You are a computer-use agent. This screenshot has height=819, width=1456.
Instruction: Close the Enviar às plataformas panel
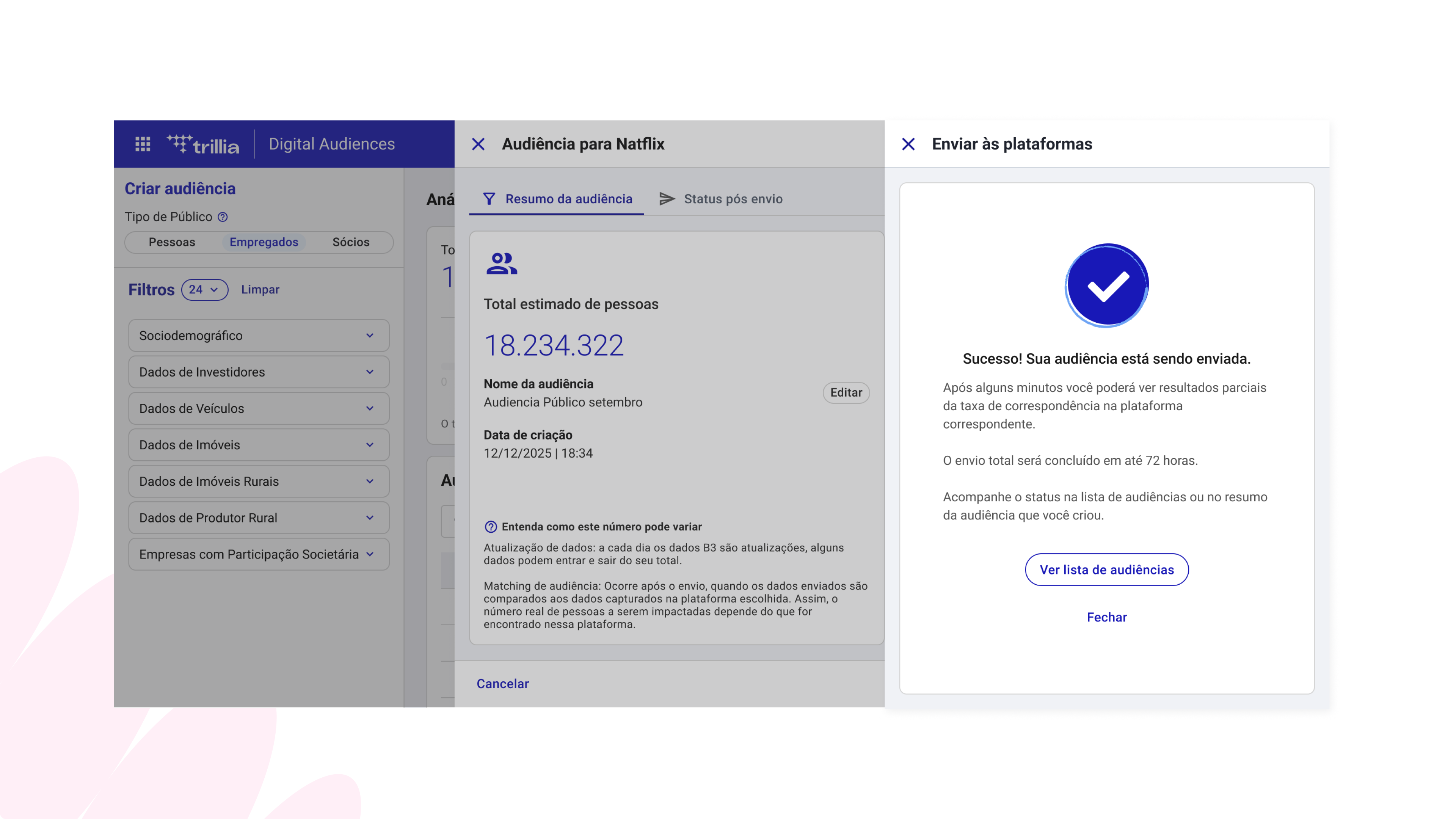click(x=908, y=144)
